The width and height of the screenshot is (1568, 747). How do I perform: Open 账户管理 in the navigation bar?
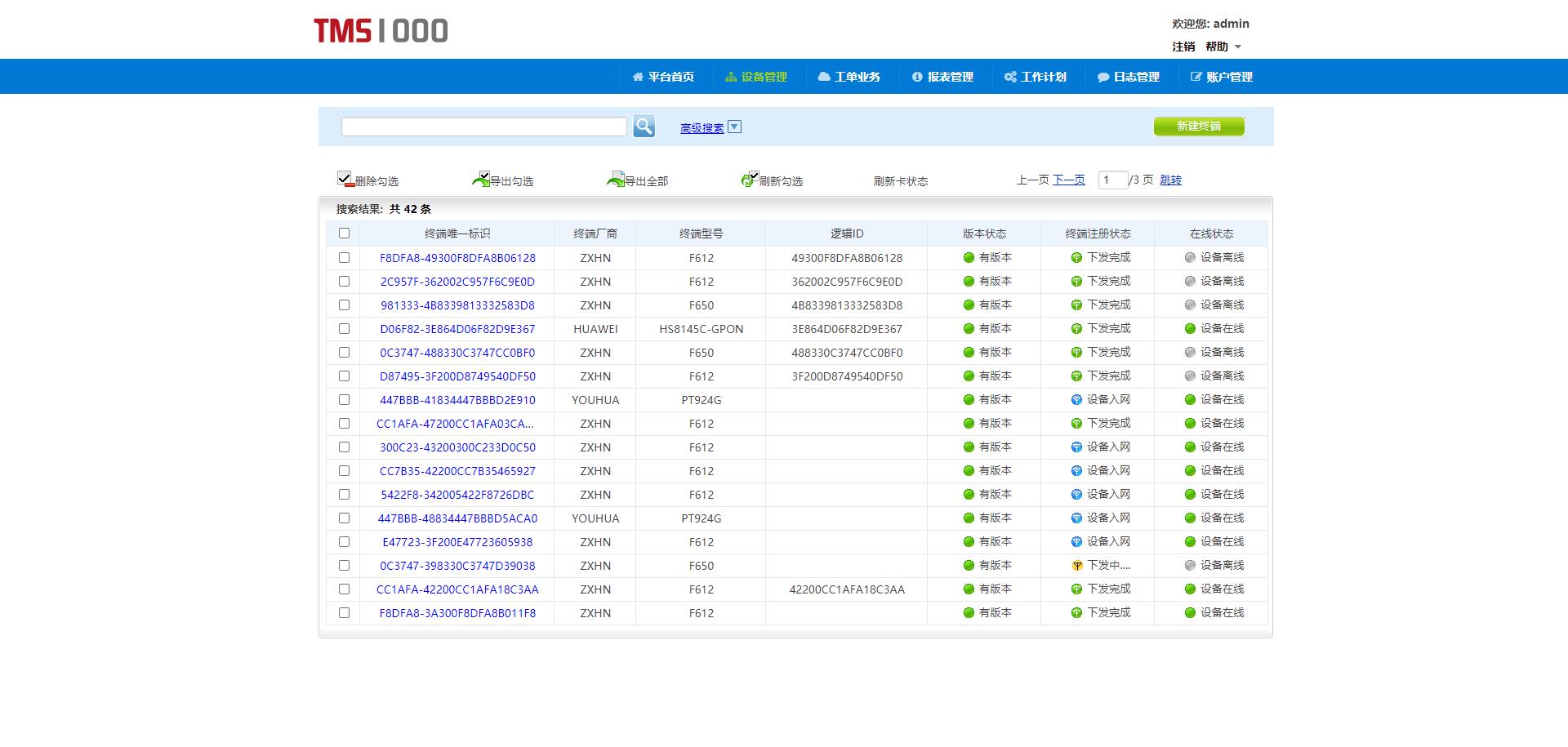(1222, 77)
